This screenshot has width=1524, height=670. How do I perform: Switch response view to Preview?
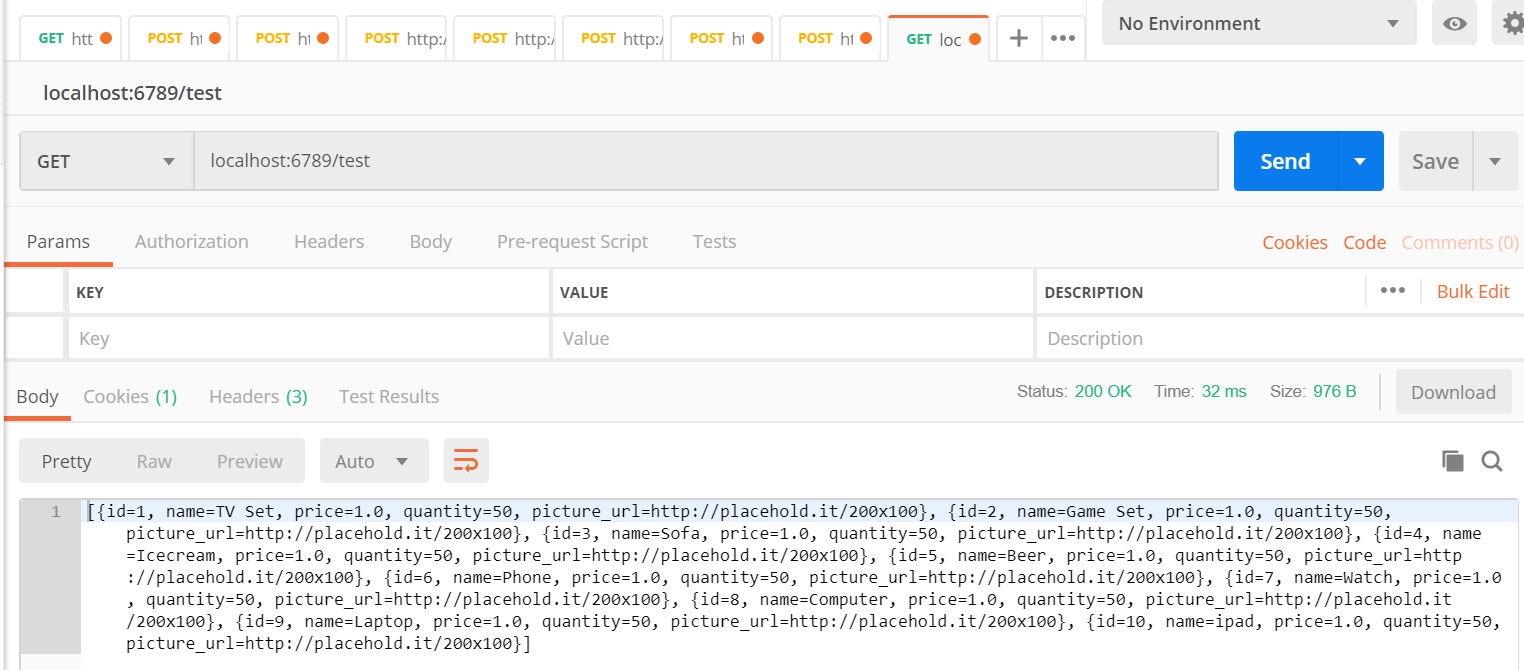pos(249,460)
